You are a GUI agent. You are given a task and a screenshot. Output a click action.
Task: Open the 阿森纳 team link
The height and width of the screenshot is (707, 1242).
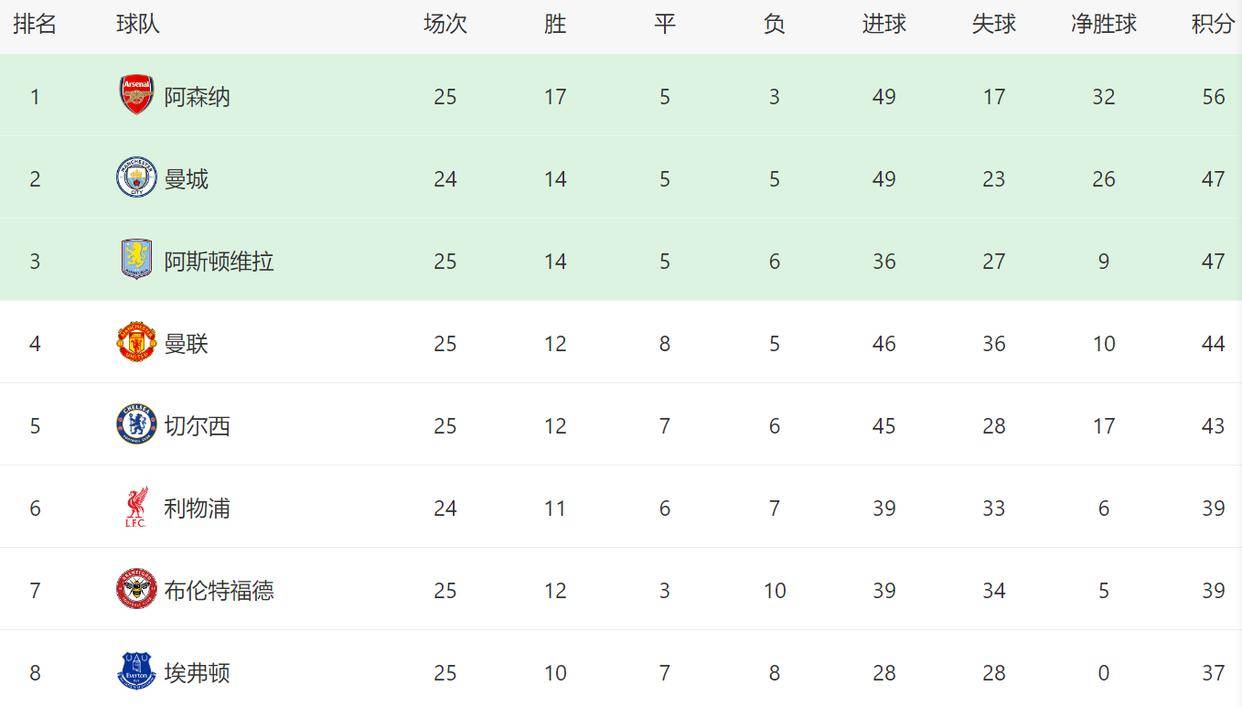click(x=197, y=97)
